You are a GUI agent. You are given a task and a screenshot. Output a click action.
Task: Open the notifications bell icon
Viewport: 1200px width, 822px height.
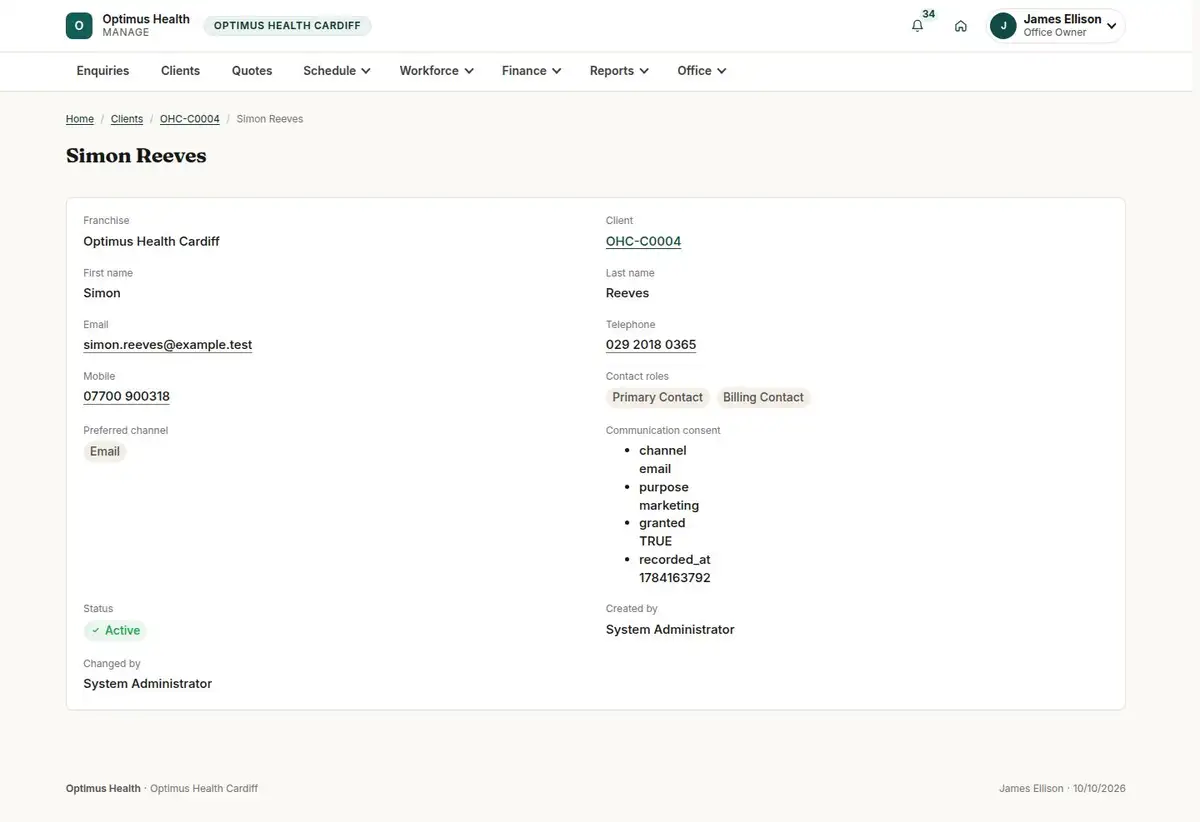click(917, 26)
